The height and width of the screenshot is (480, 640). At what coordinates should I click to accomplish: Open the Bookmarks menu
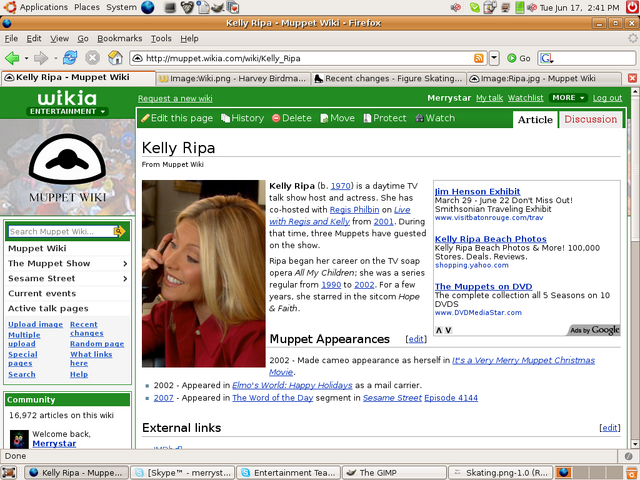(x=120, y=38)
